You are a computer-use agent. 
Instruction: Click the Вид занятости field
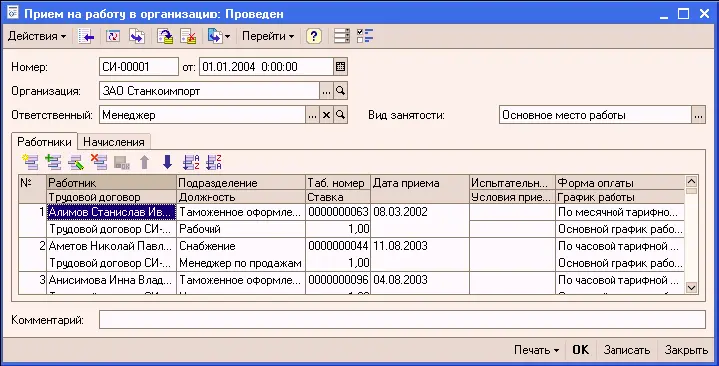595,115
